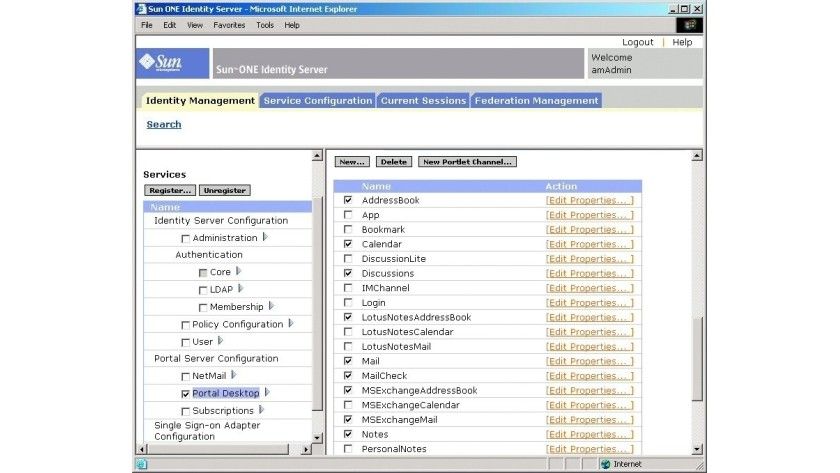This screenshot has width=840, height=473.
Task: Click the Search link
Action: pyautogui.click(x=164, y=124)
